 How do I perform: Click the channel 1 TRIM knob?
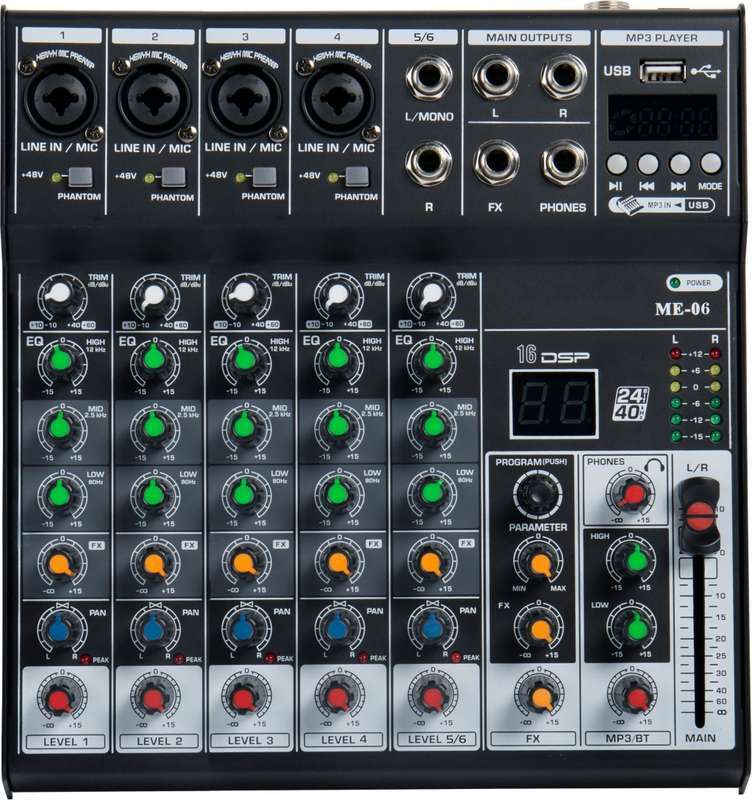coord(60,295)
